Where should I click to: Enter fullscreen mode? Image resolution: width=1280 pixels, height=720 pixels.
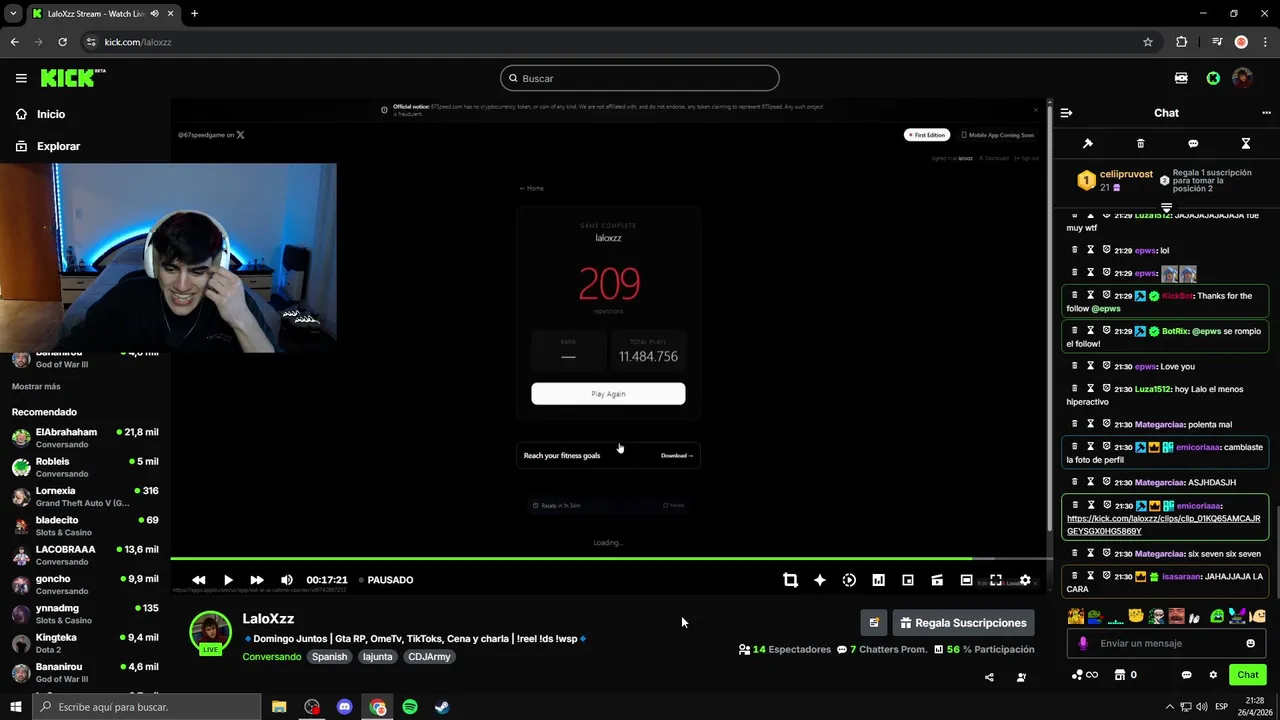click(996, 580)
